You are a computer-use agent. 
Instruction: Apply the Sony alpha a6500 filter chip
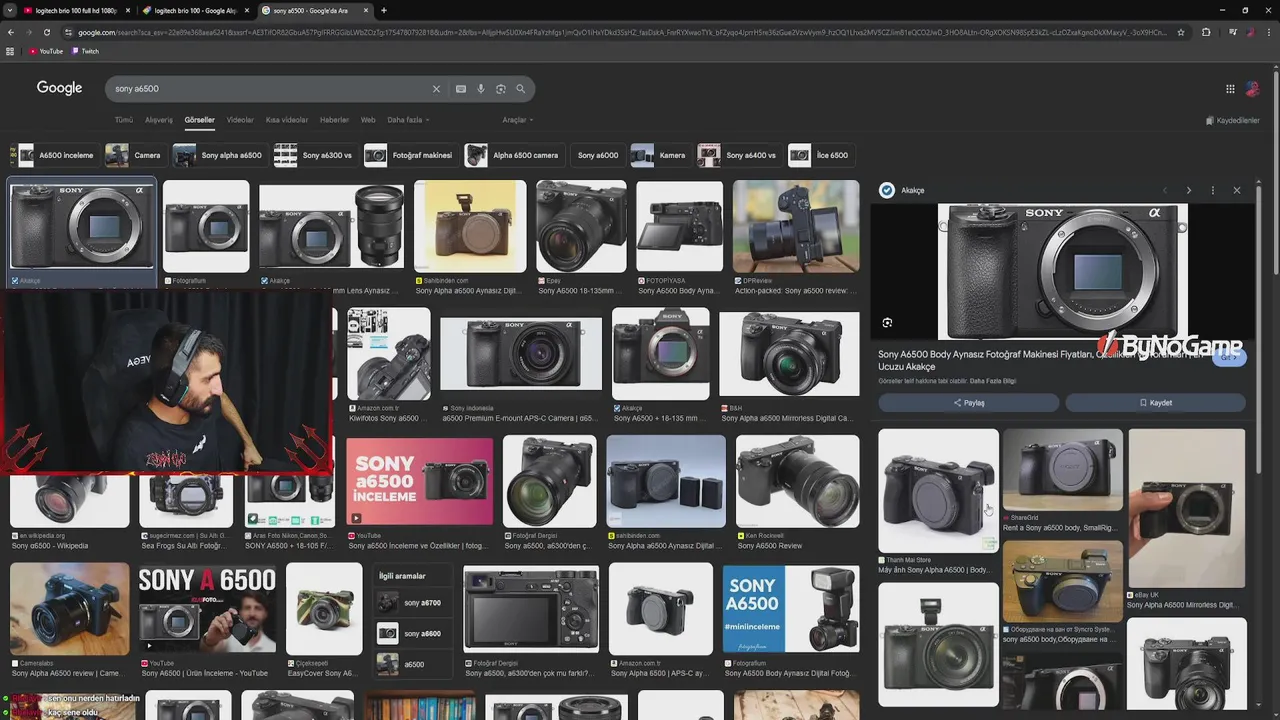tap(219, 155)
